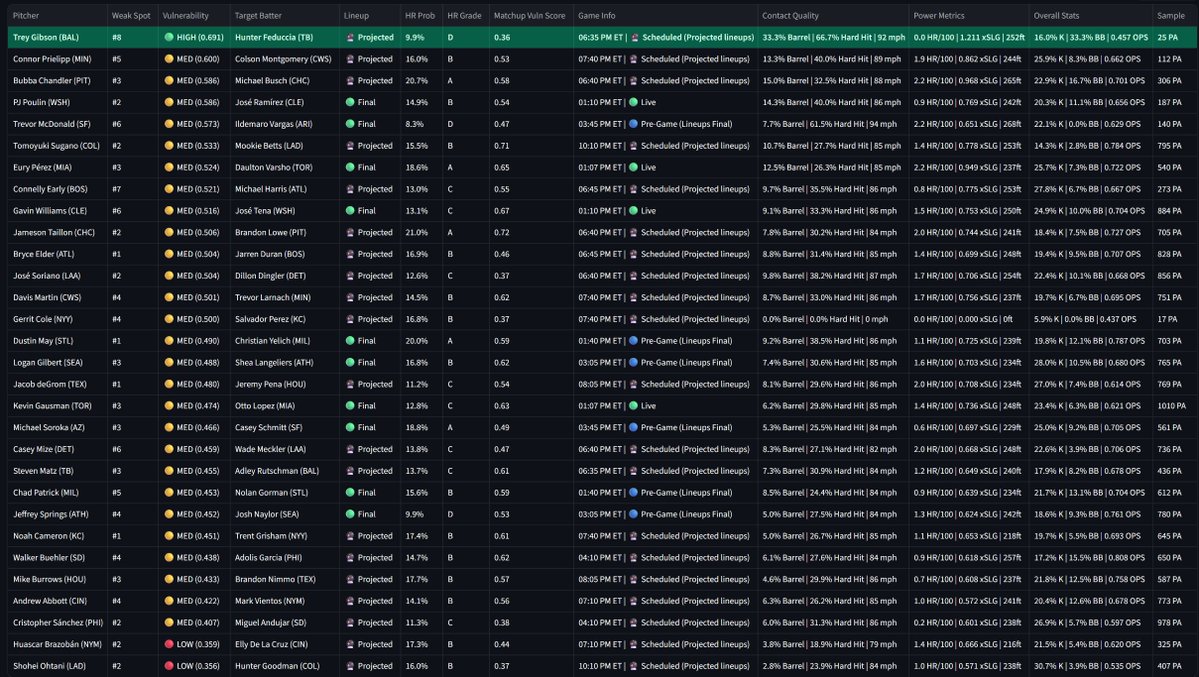Click target batter Adley Rutschman (BAL)
The image size is (1199, 677).
click(x=277, y=470)
